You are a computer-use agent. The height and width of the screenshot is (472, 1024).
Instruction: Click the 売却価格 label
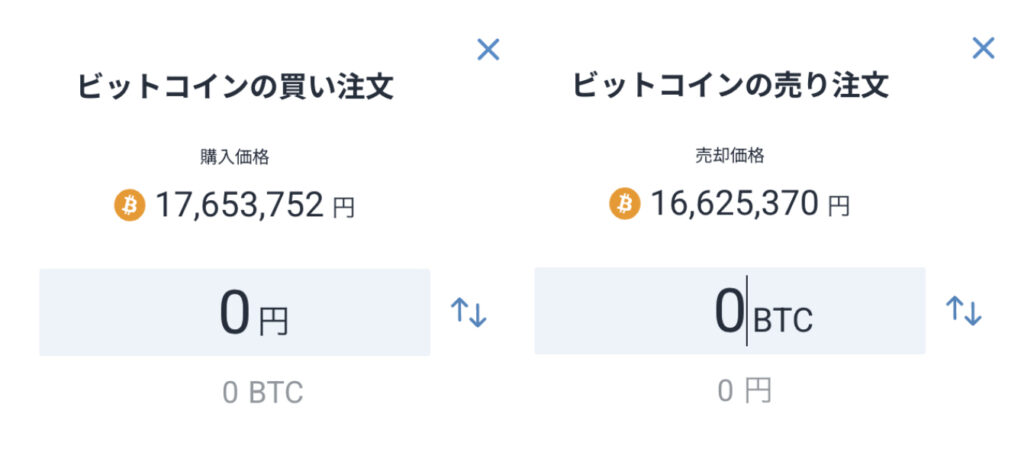point(730,156)
